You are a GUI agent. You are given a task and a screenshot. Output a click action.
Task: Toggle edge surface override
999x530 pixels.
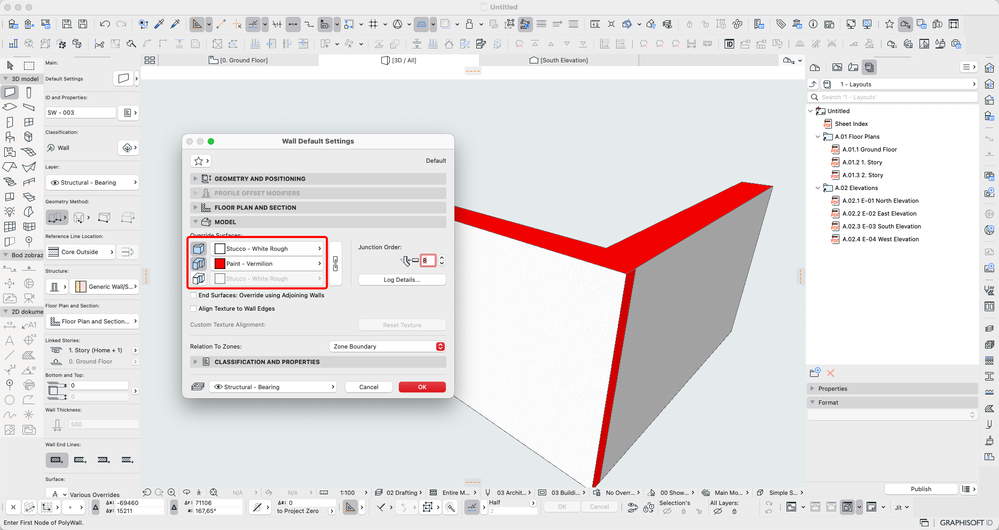tap(199, 263)
